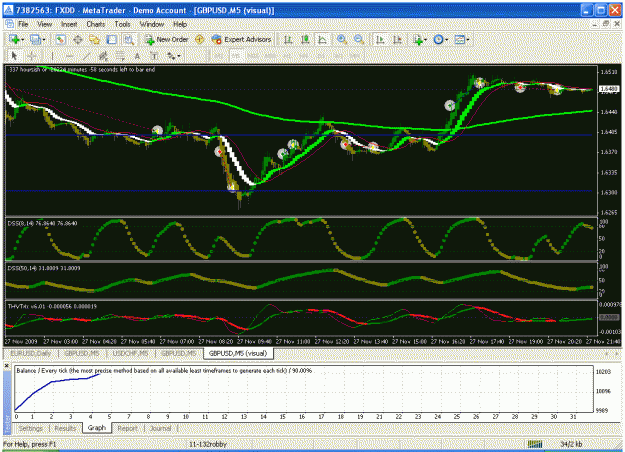Open the tester Settings tab

31,428
